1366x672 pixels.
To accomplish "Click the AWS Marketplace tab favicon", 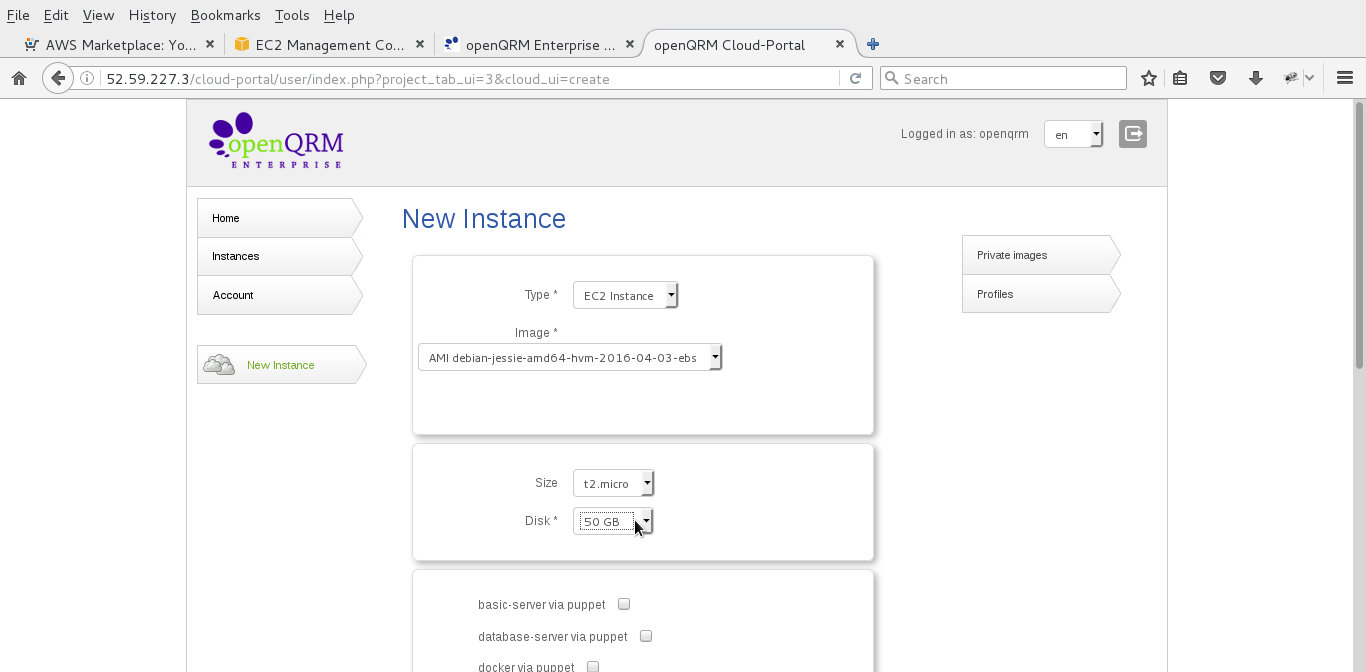I will (32, 44).
